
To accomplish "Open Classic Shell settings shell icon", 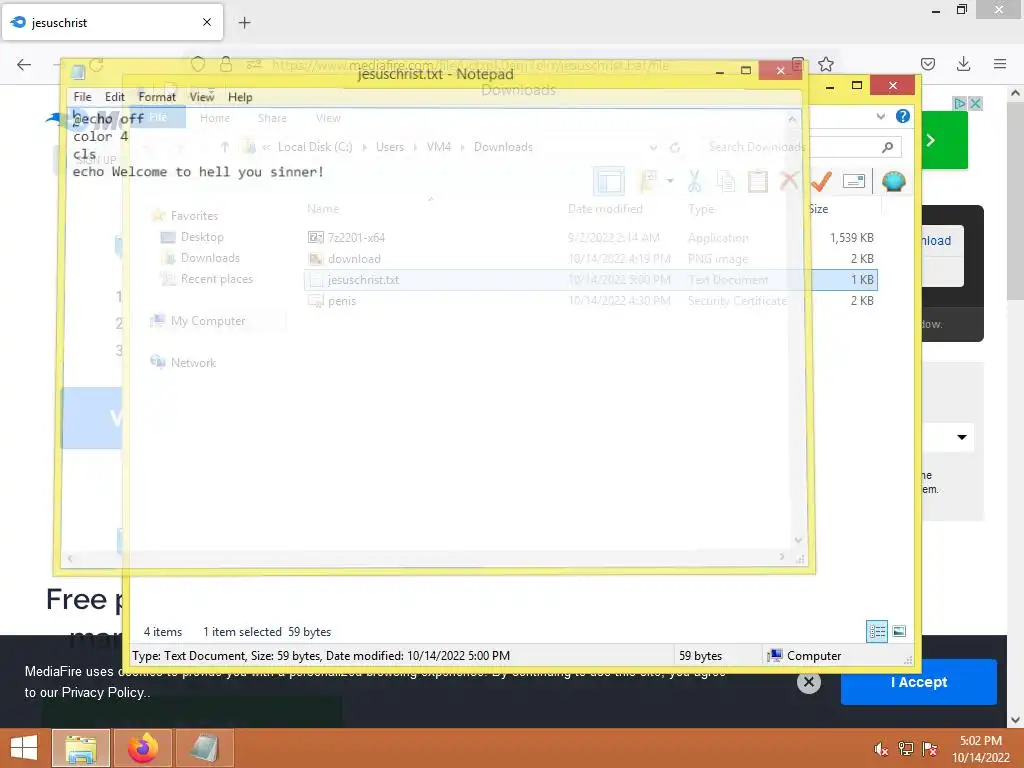I will 893,181.
